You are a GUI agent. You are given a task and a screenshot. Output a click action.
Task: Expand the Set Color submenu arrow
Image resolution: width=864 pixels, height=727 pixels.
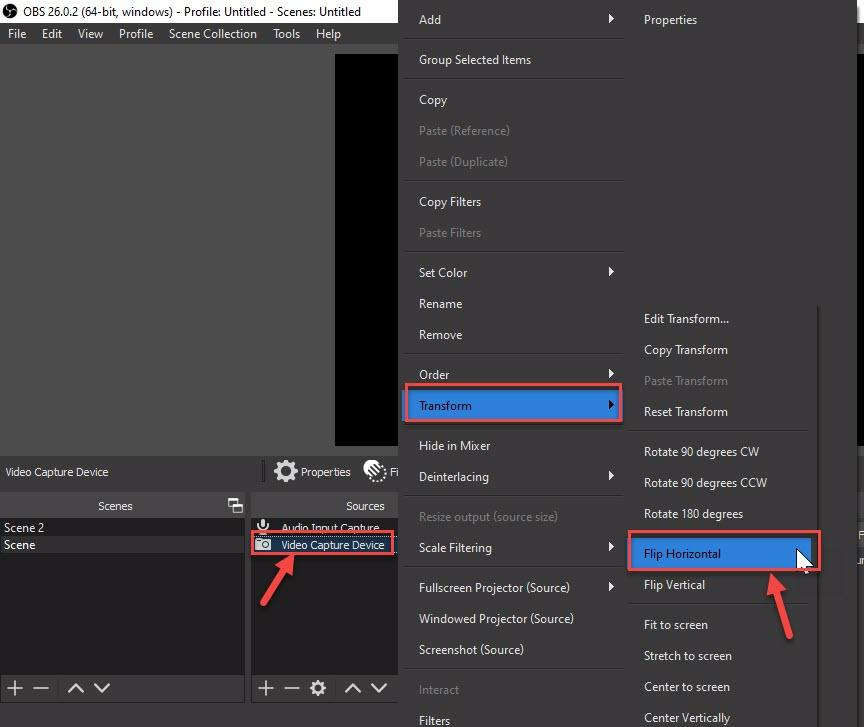coord(611,272)
